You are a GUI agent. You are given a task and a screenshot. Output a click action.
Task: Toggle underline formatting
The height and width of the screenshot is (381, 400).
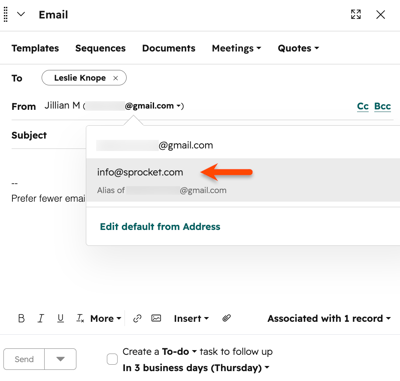pos(60,318)
